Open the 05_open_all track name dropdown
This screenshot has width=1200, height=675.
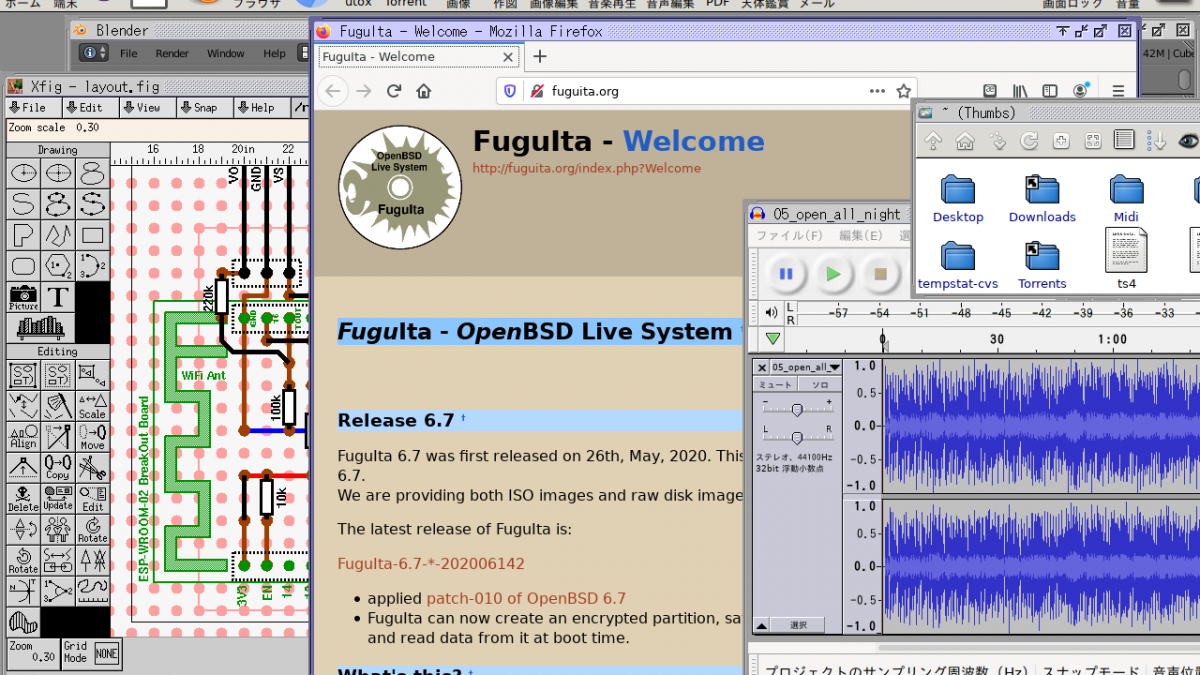tap(805, 367)
